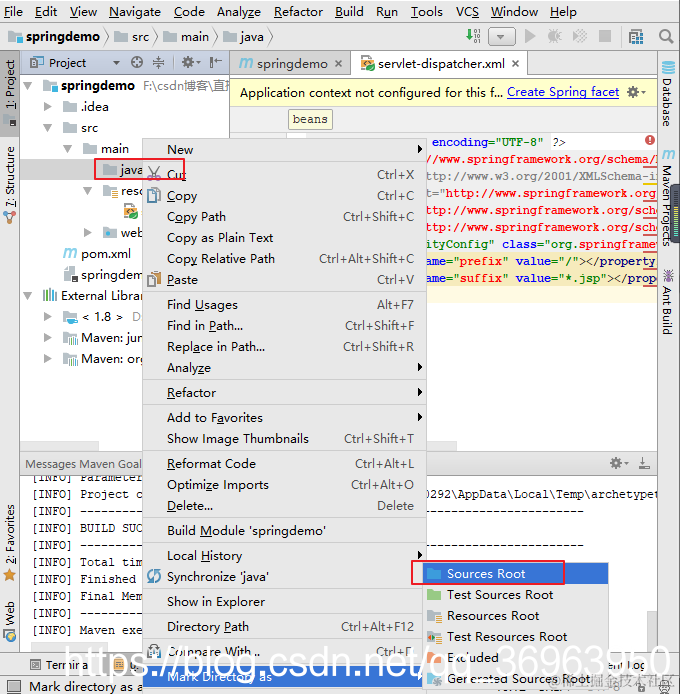
Task: Toggle the 1: Project tool window
Action: 10,92
